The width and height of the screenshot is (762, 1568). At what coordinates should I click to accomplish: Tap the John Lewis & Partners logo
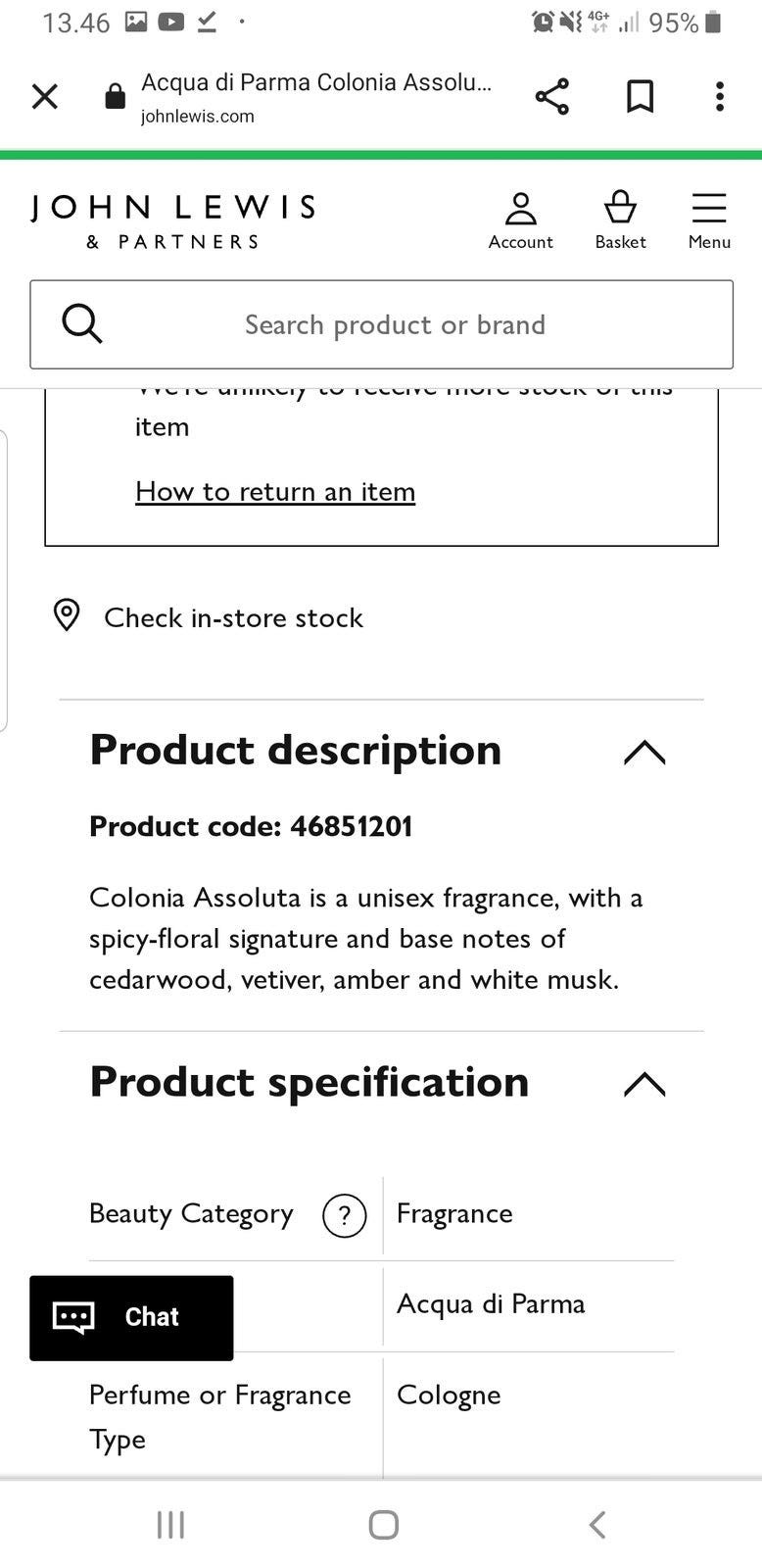pos(172,221)
